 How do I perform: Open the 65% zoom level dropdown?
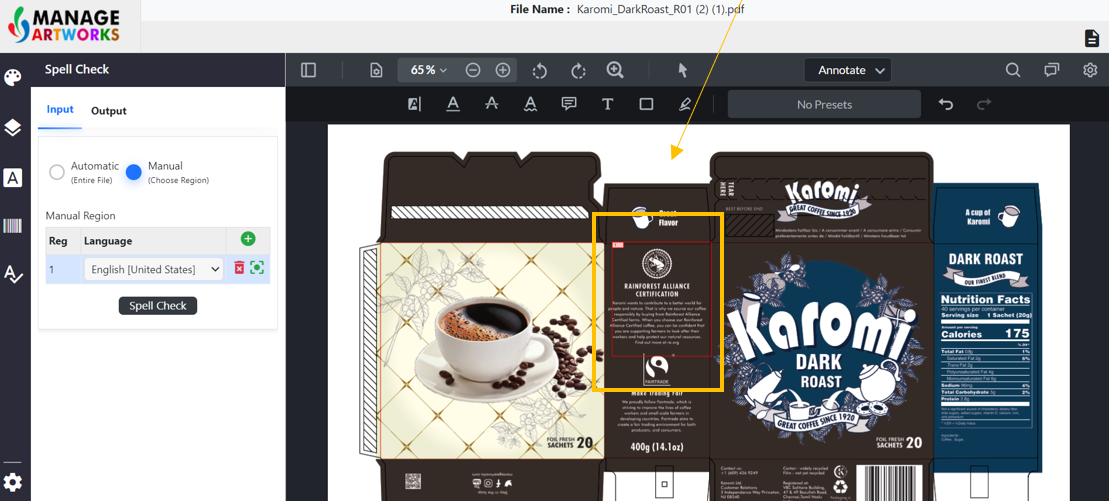(429, 70)
